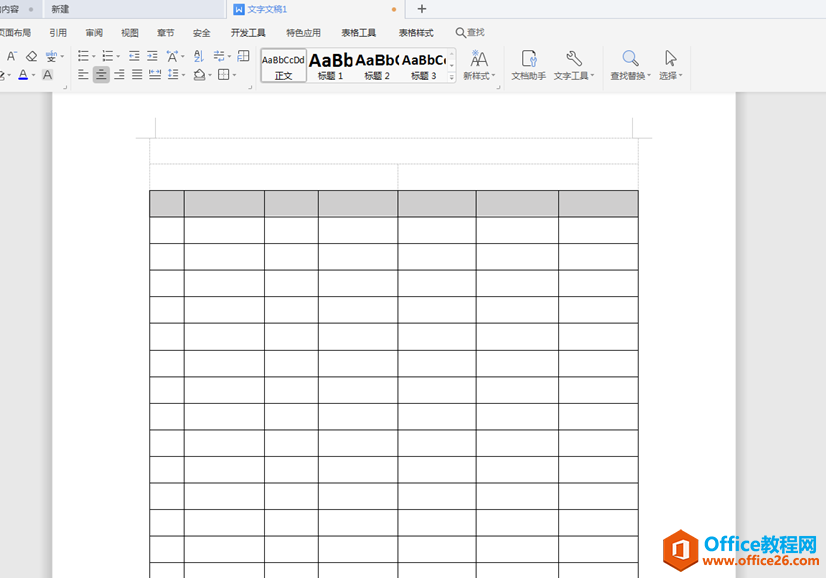The image size is (826, 578).
Task: Click the bulleted list icon
Action: pyautogui.click(x=83, y=57)
